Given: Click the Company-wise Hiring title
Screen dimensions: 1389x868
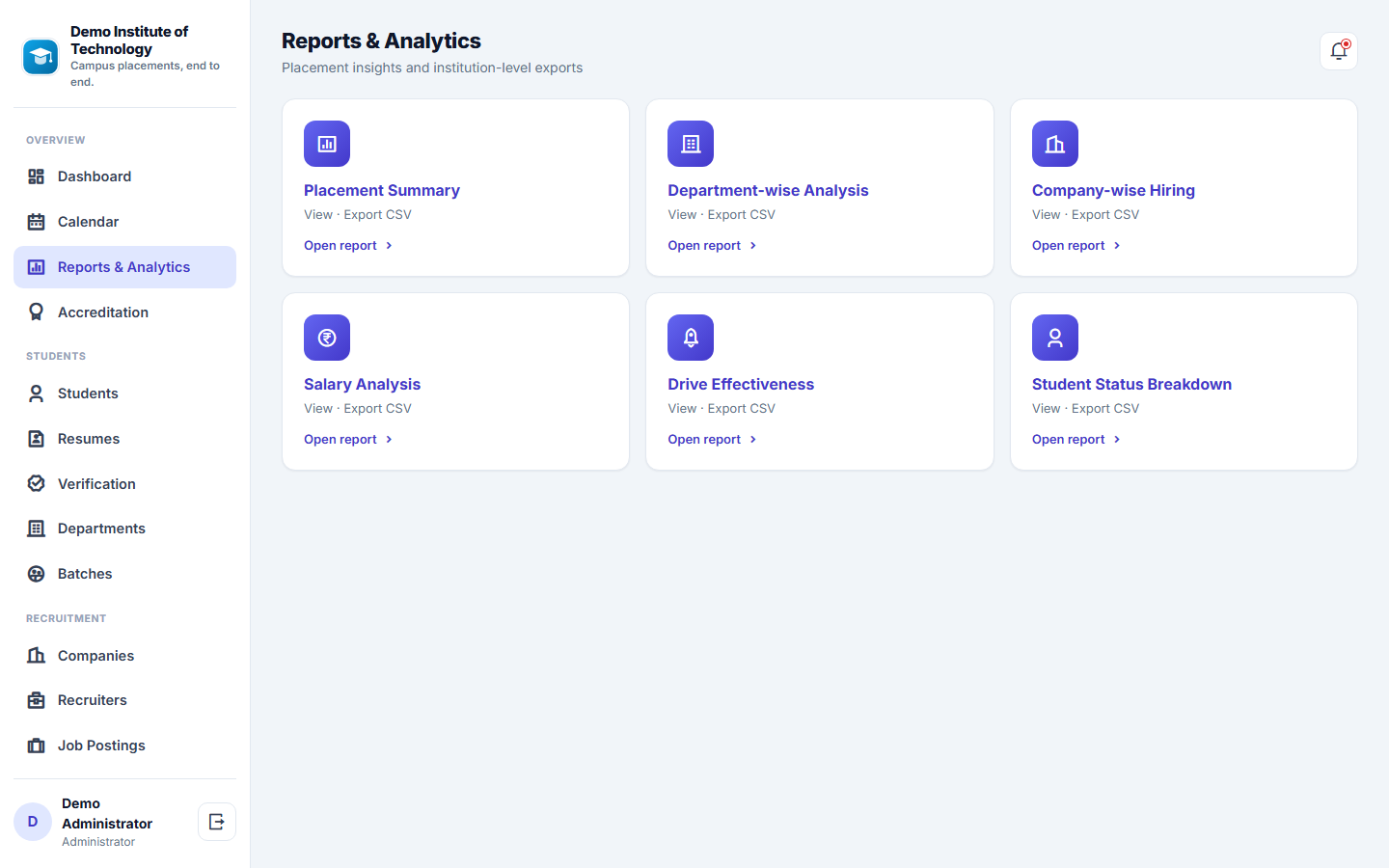Looking at the screenshot, I should 1113,191.
